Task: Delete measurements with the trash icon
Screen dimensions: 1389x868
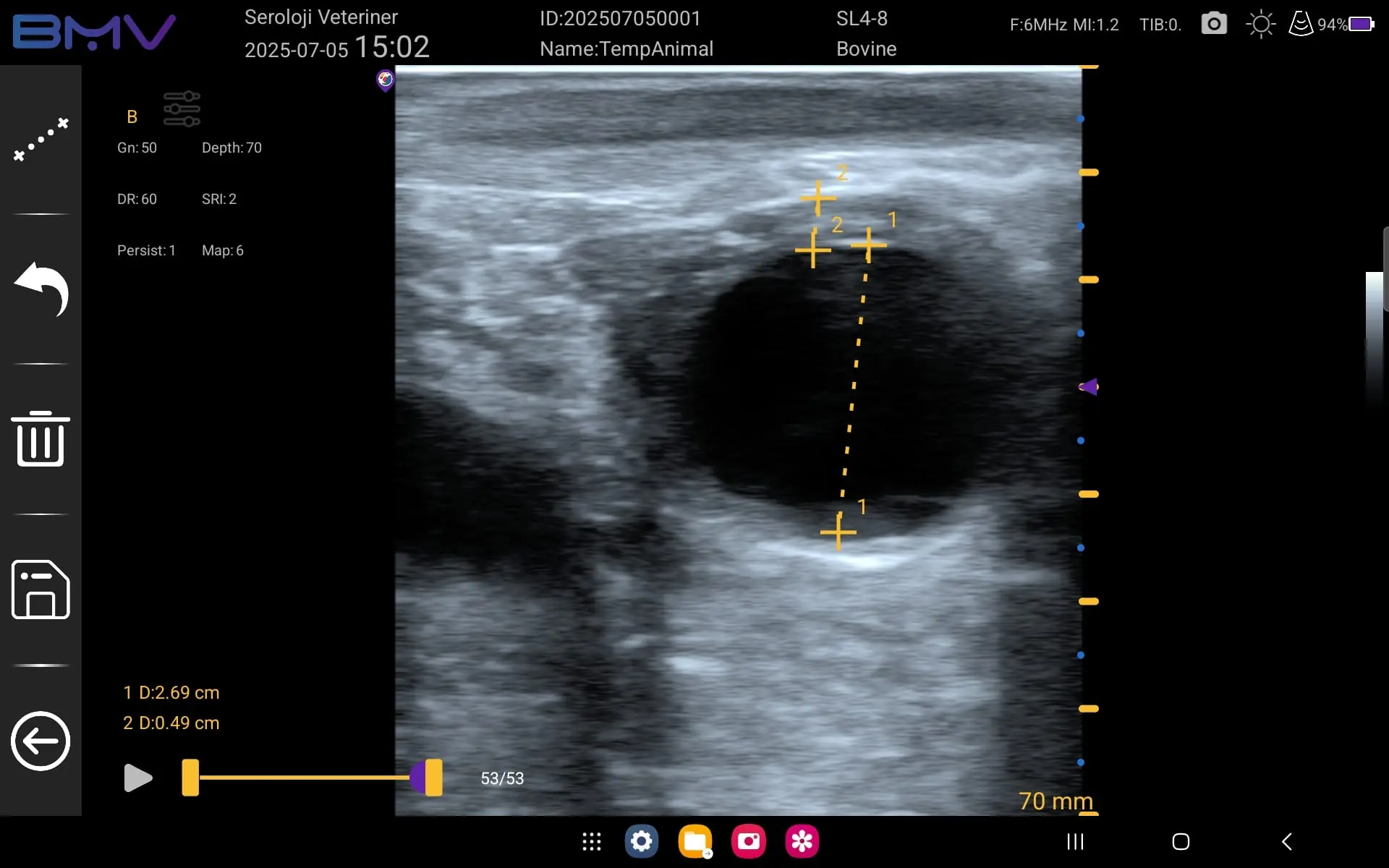Action: [41, 439]
